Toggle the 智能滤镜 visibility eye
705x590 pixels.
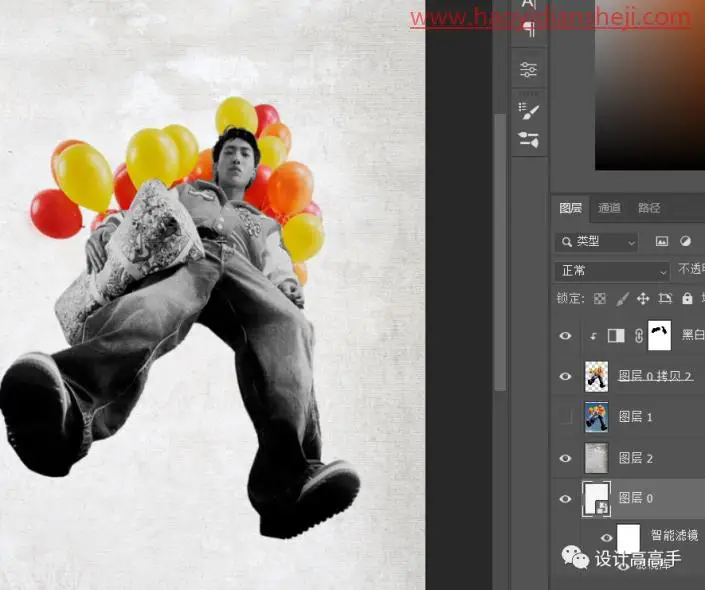tap(606, 537)
